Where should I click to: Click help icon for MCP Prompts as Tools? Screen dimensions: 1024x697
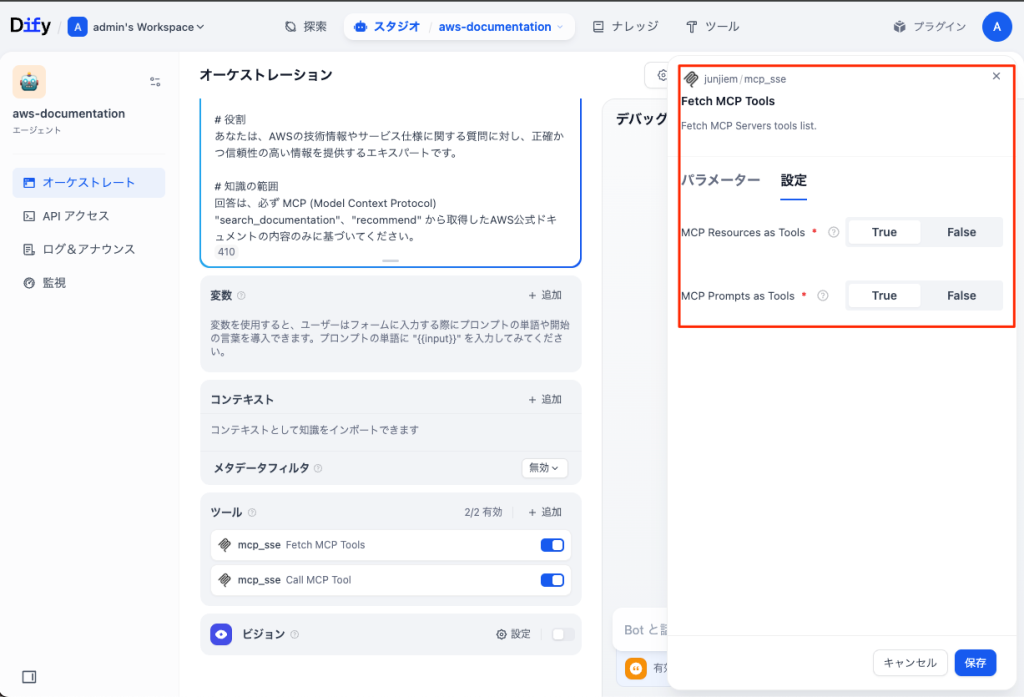point(823,295)
